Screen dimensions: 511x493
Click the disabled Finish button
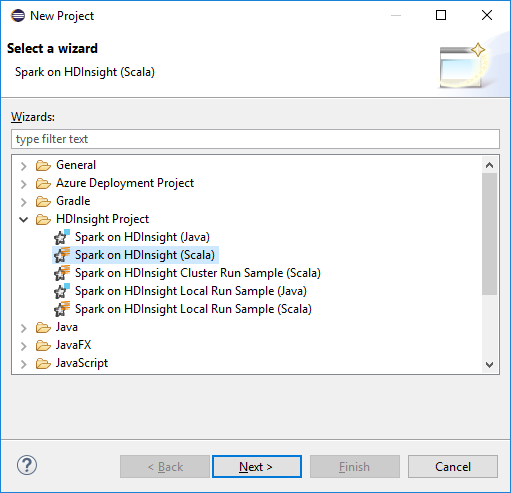pos(355,466)
